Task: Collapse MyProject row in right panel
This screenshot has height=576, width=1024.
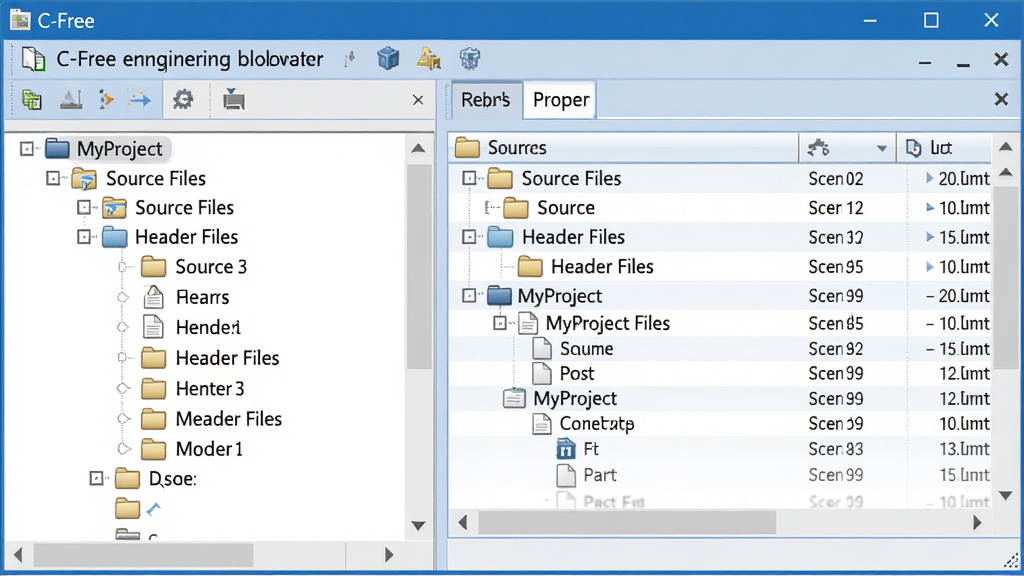Action: coord(469,296)
